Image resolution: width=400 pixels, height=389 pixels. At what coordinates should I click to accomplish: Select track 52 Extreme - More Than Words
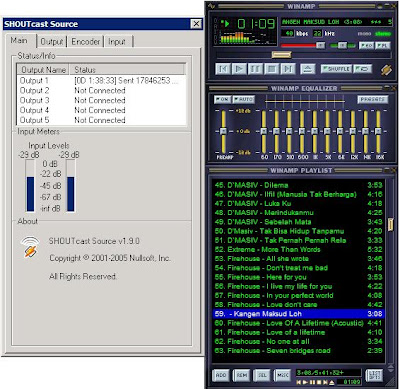298,249
